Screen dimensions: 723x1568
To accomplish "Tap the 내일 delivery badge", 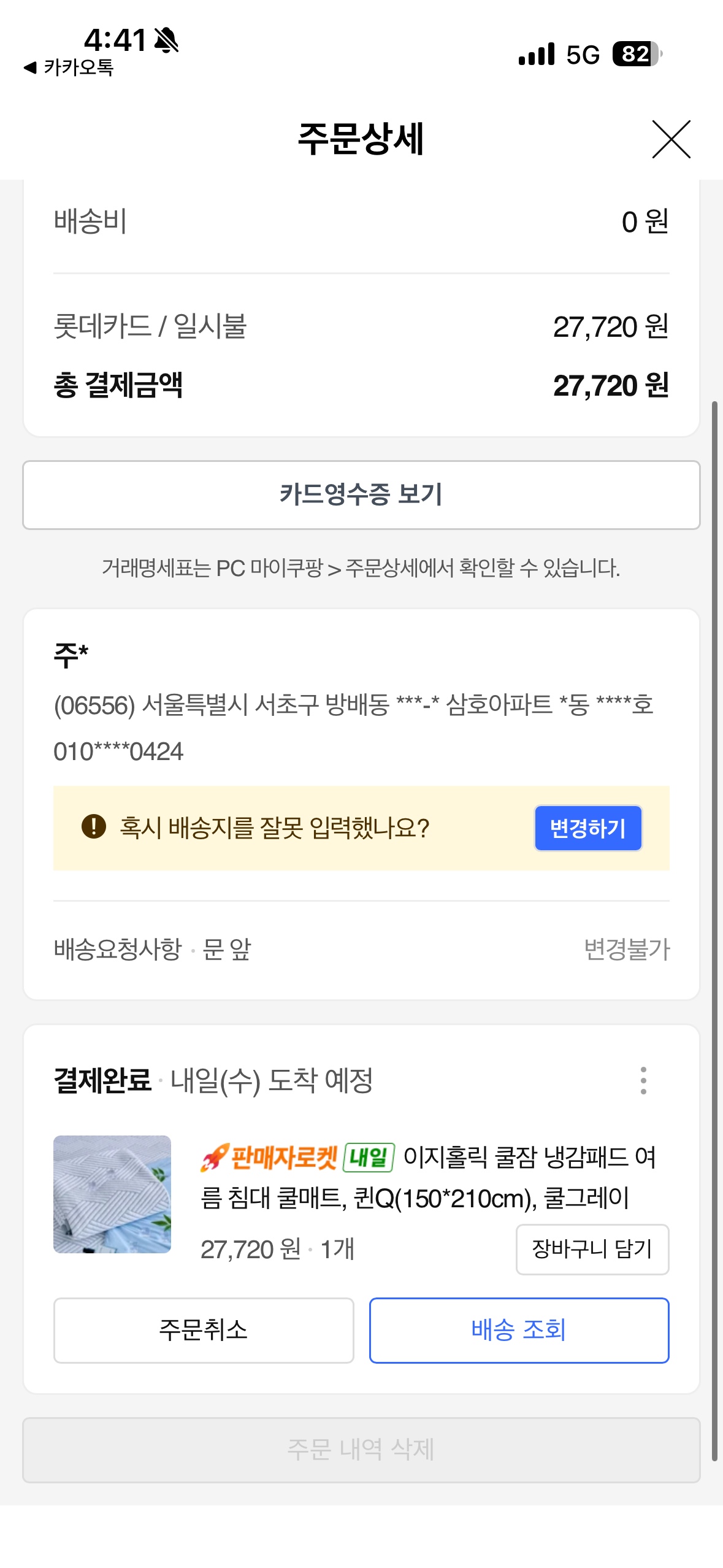I will [x=369, y=1158].
